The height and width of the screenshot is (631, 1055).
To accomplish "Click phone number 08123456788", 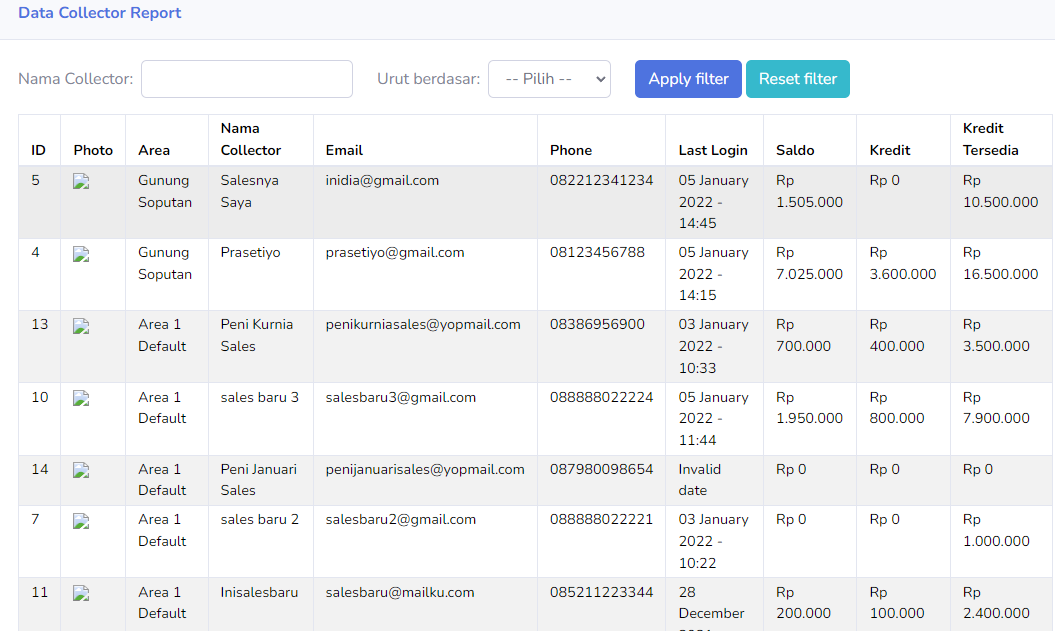I will click(597, 253).
